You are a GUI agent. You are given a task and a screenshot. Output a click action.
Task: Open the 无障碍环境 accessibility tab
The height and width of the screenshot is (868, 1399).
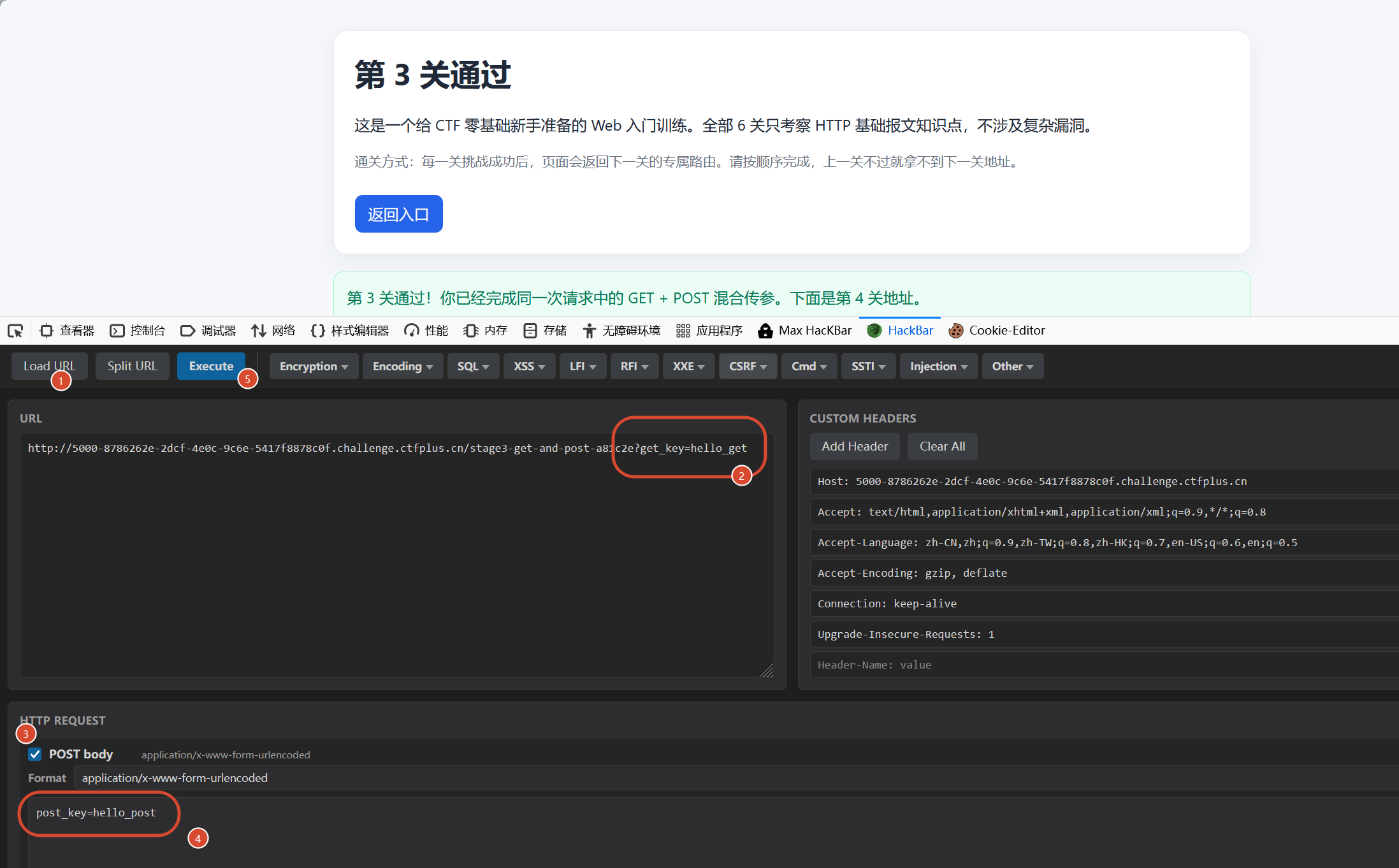pos(621,331)
